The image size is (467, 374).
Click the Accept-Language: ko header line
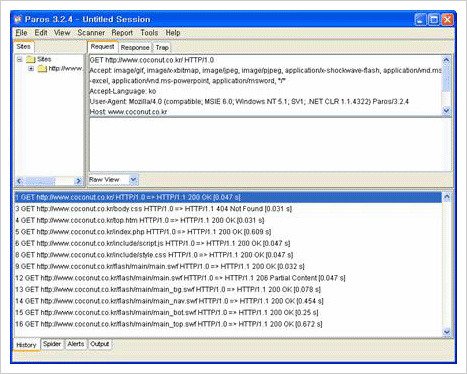click(123, 91)
